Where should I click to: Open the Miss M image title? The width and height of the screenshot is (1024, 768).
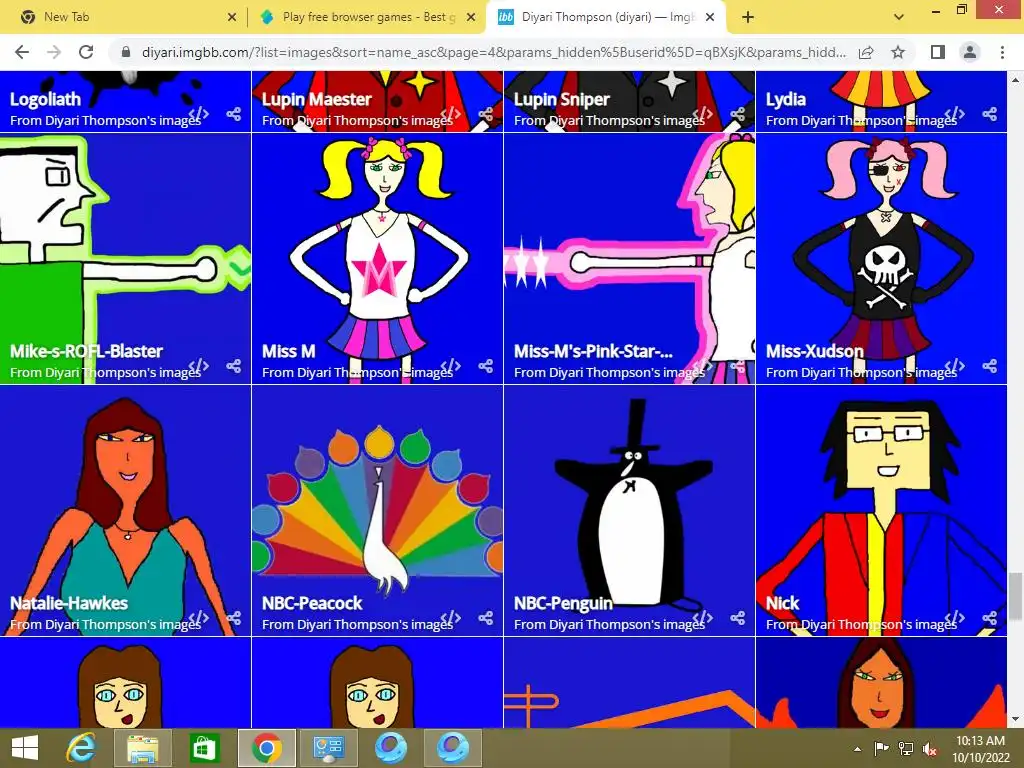[289, 351]
